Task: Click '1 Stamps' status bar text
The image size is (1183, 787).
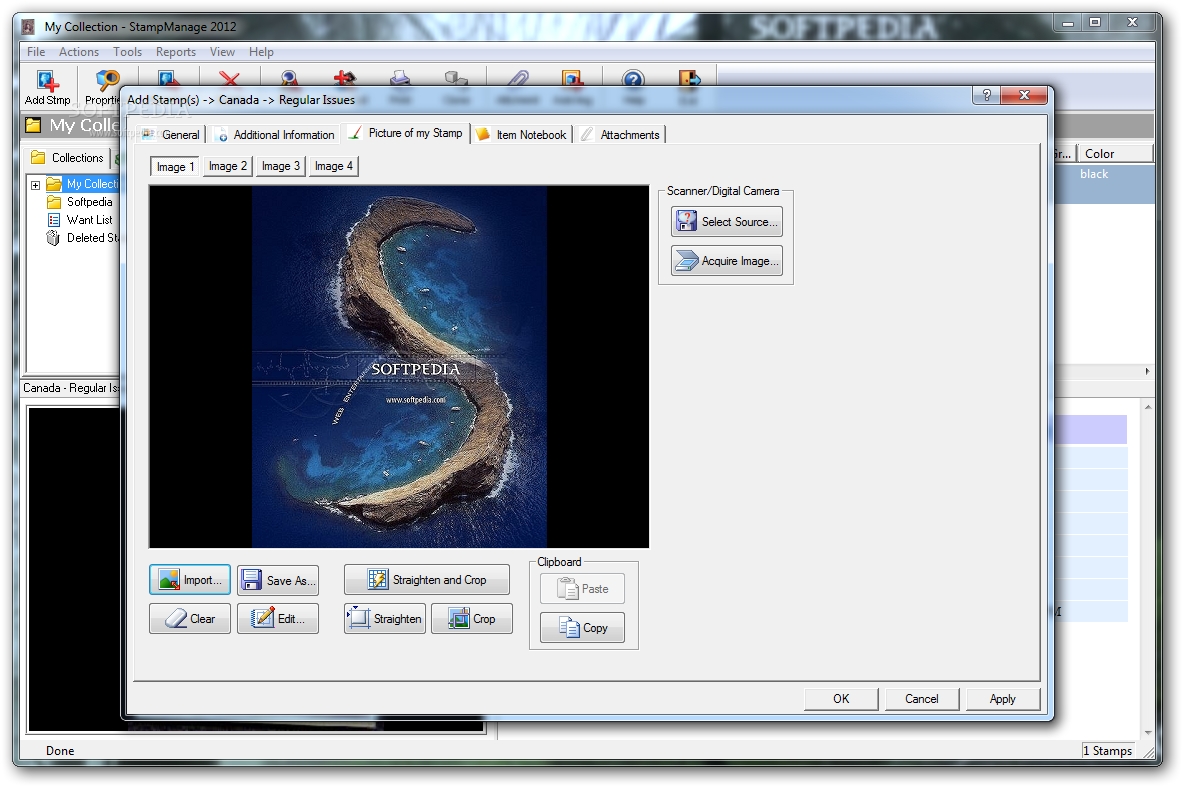Action: point(1107,751)
